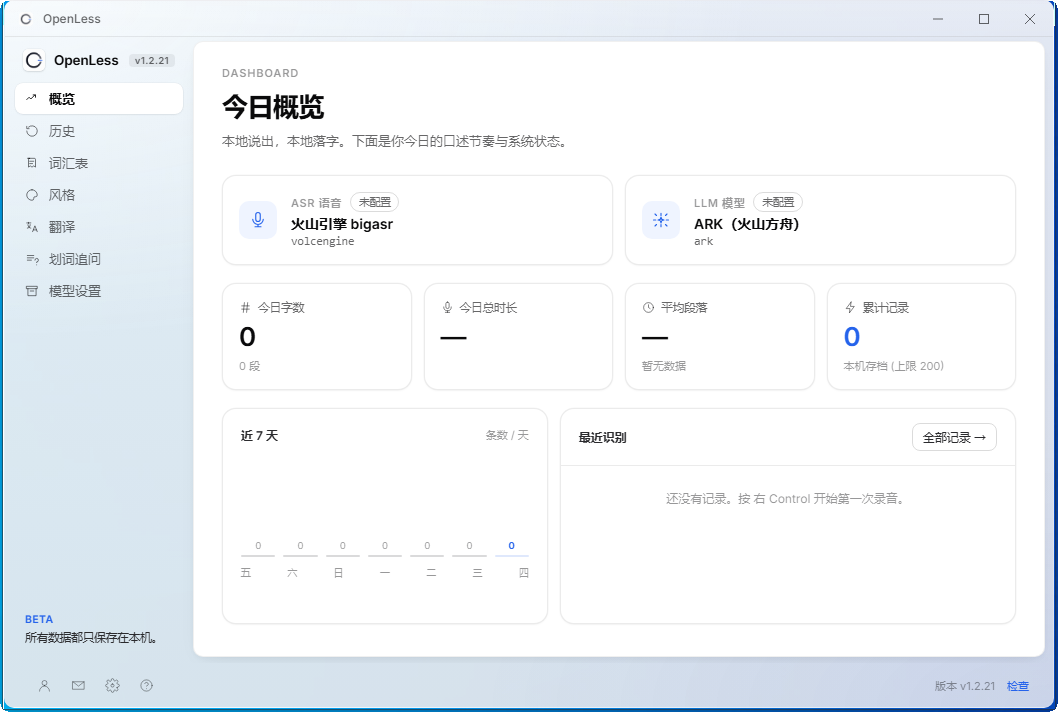Close the OpenLess window
This screenshot has width=1058, height=712.
point(1030,19)
